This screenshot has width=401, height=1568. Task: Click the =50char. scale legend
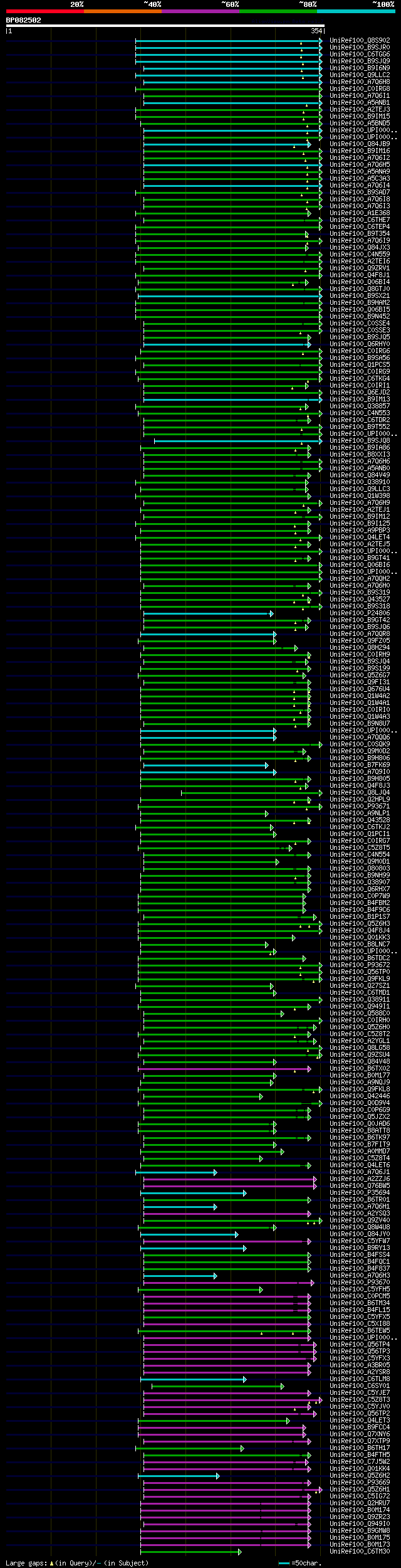pyautogui.click(x=301, y=1563)
